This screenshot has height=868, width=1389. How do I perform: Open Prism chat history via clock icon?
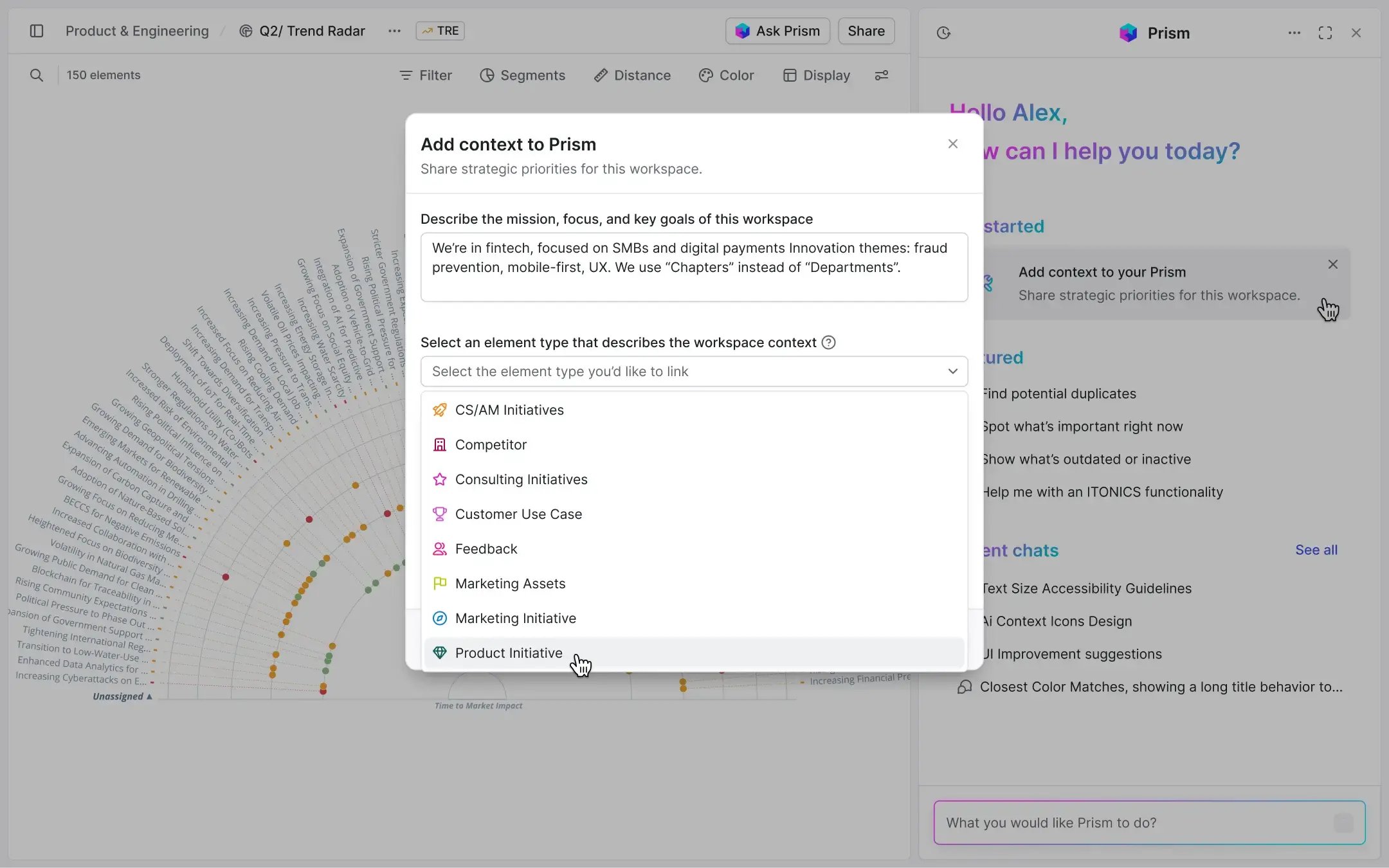tap(943, 32)
